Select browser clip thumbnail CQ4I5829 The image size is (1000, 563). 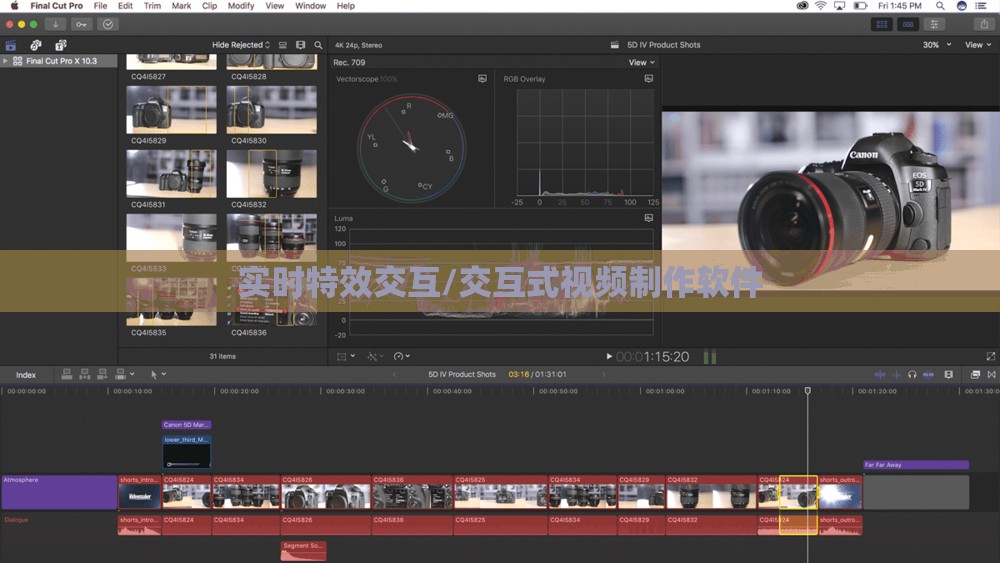coord(171,110)
